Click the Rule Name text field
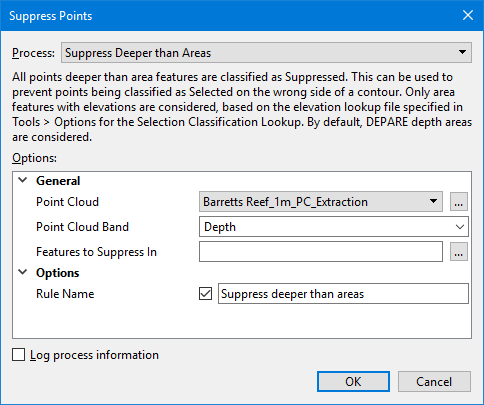The image size is (484, 405). click(x=343, y=294)
